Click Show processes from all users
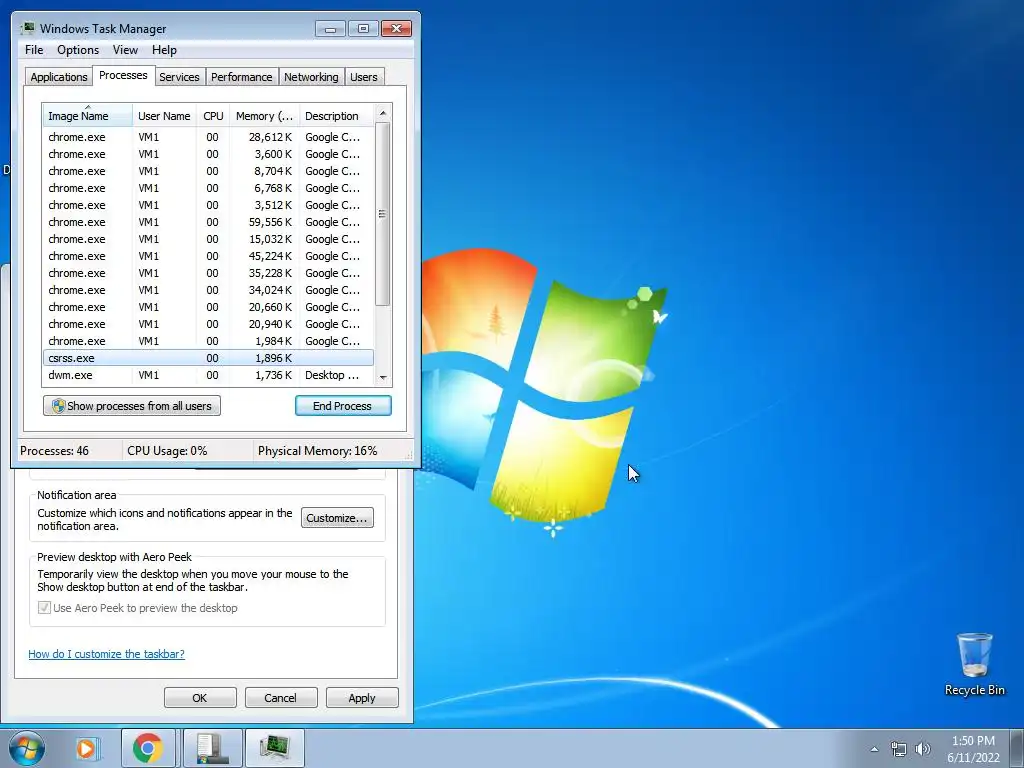 click(x=132, y=406)
